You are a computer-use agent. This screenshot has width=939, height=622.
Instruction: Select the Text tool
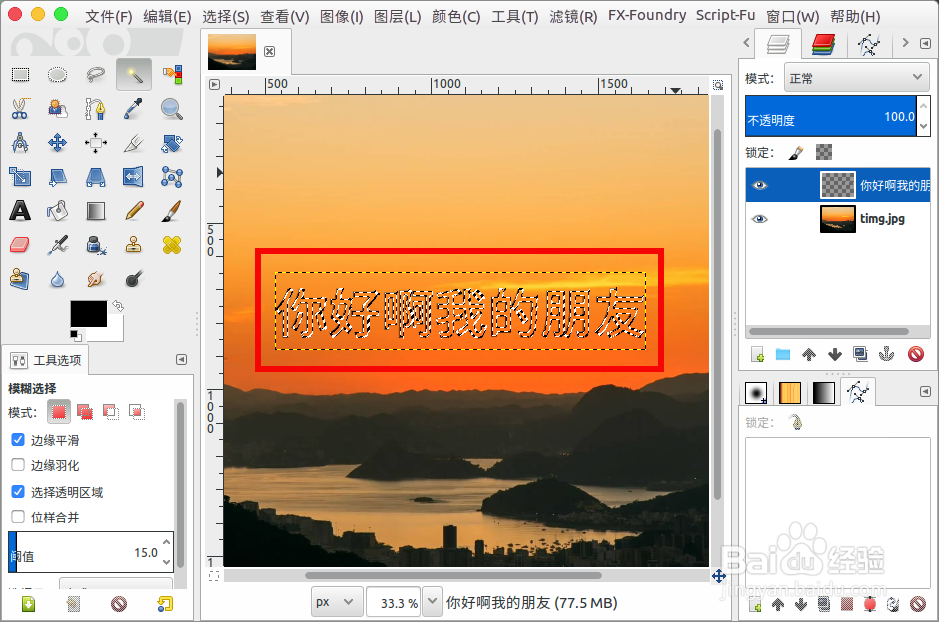click(x=20, y=211)
